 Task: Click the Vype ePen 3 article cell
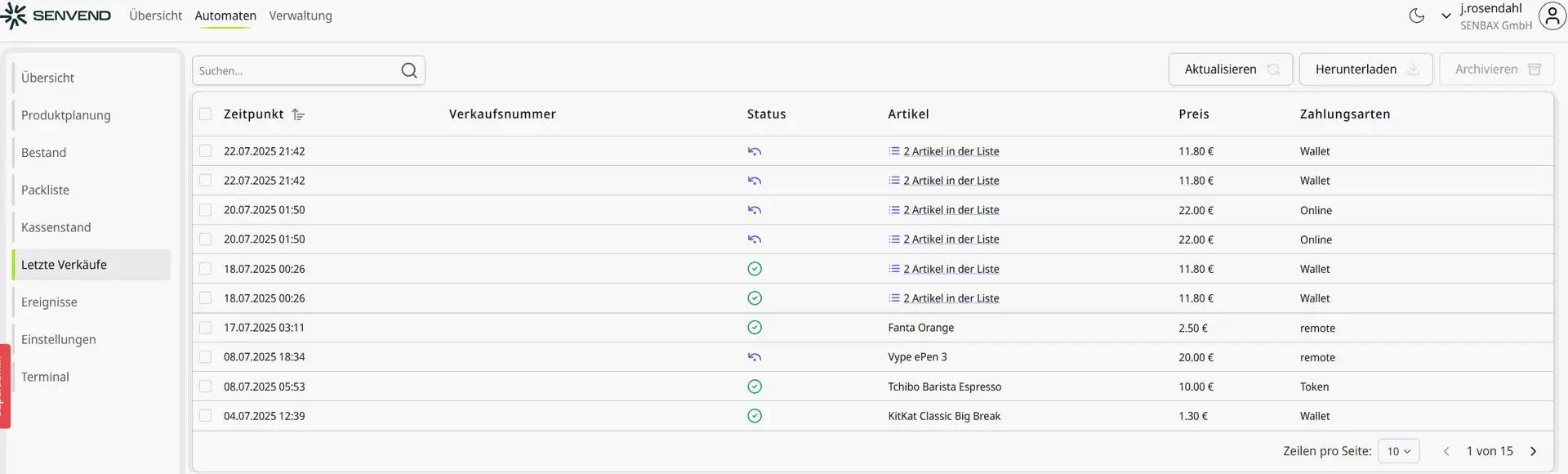917,357
